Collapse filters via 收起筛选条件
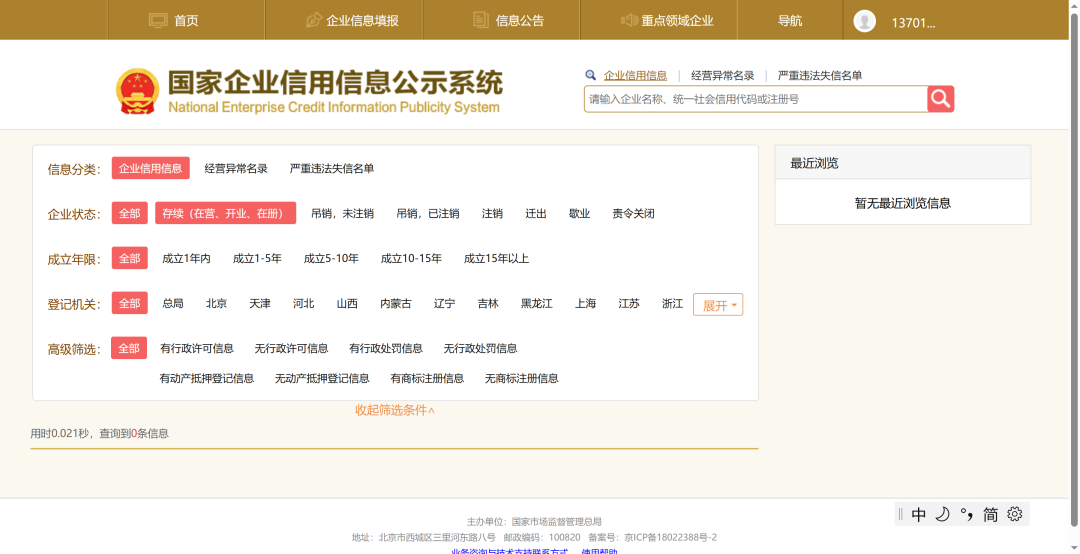This screenshot has width=1080, height=554. coord(395,410)
